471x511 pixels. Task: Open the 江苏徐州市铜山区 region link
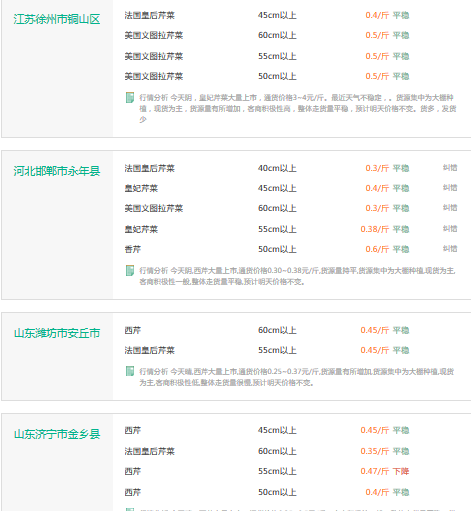(57, 19)
